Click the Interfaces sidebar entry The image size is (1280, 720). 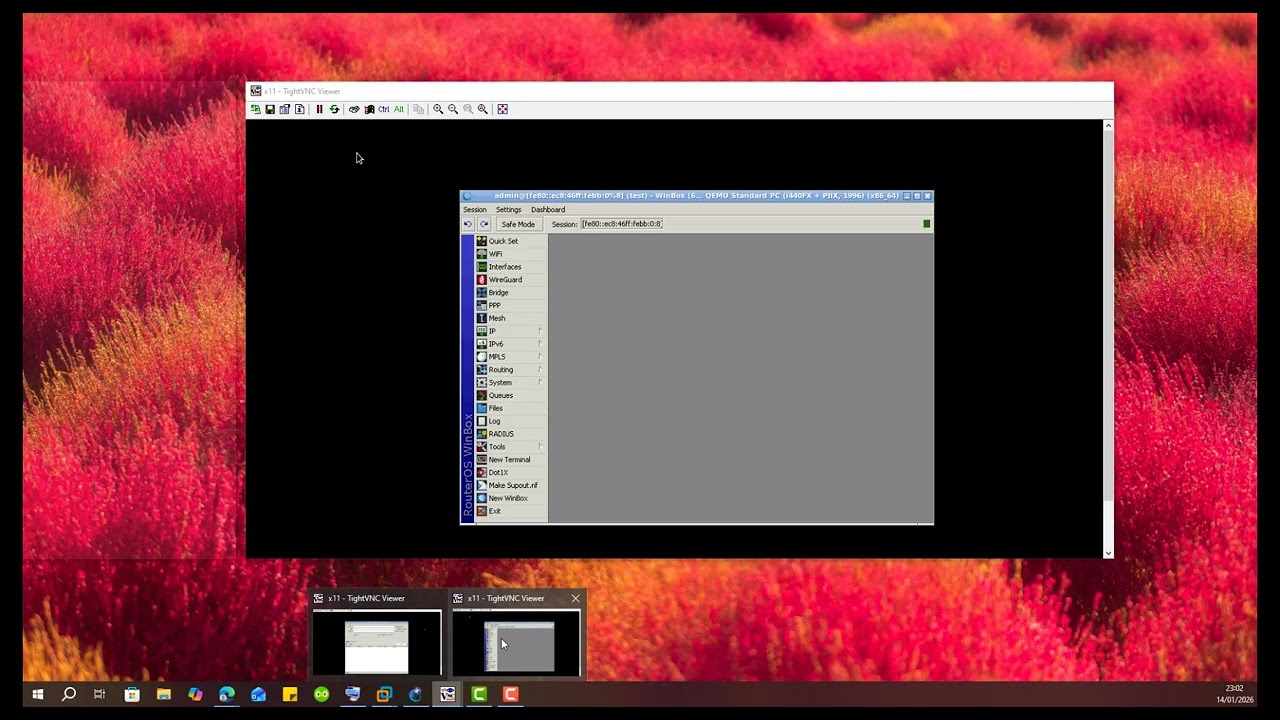(x=504, y=267)
